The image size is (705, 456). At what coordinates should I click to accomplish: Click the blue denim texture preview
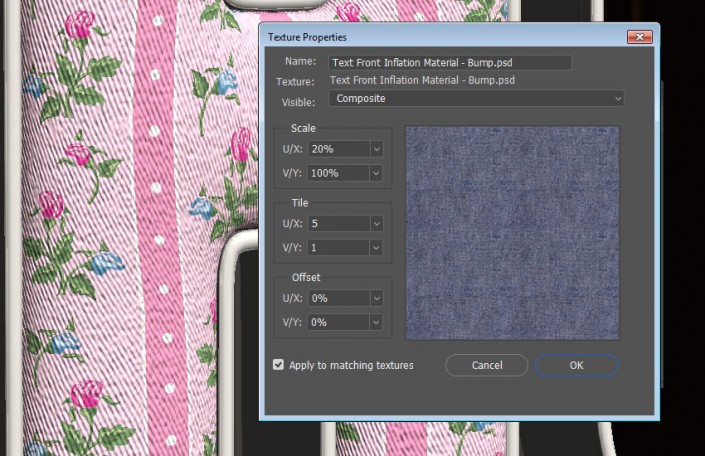(x=512, y=232)
